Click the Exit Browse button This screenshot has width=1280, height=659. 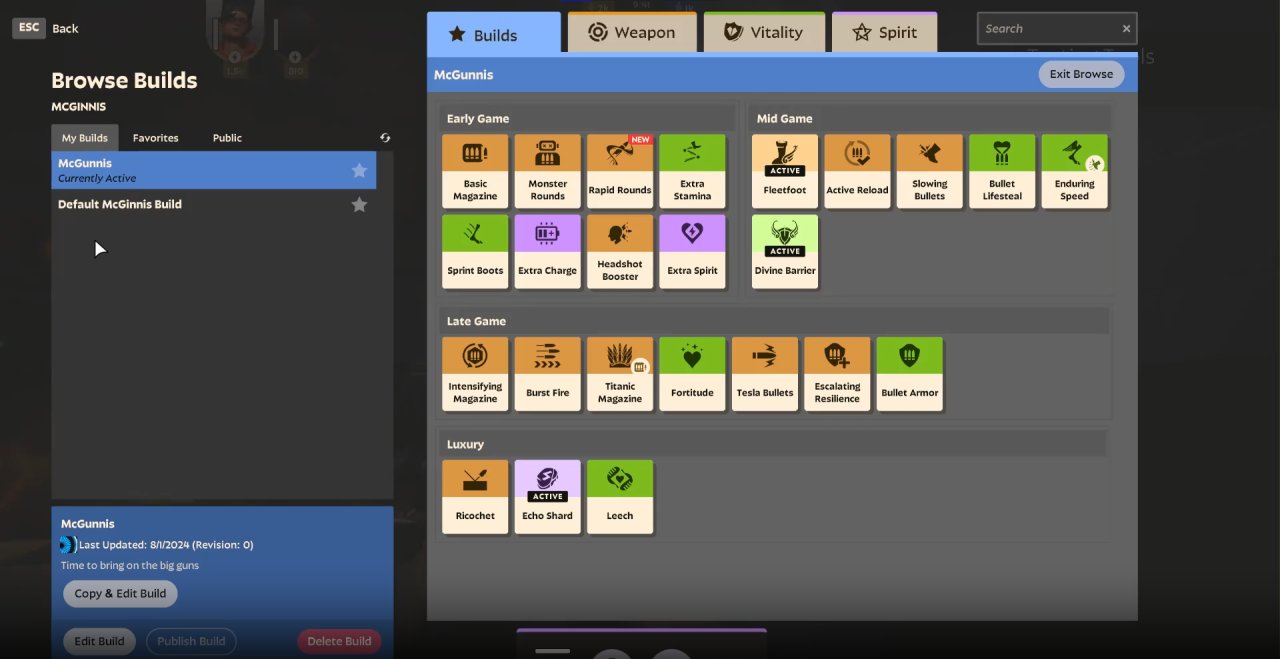1081,74
